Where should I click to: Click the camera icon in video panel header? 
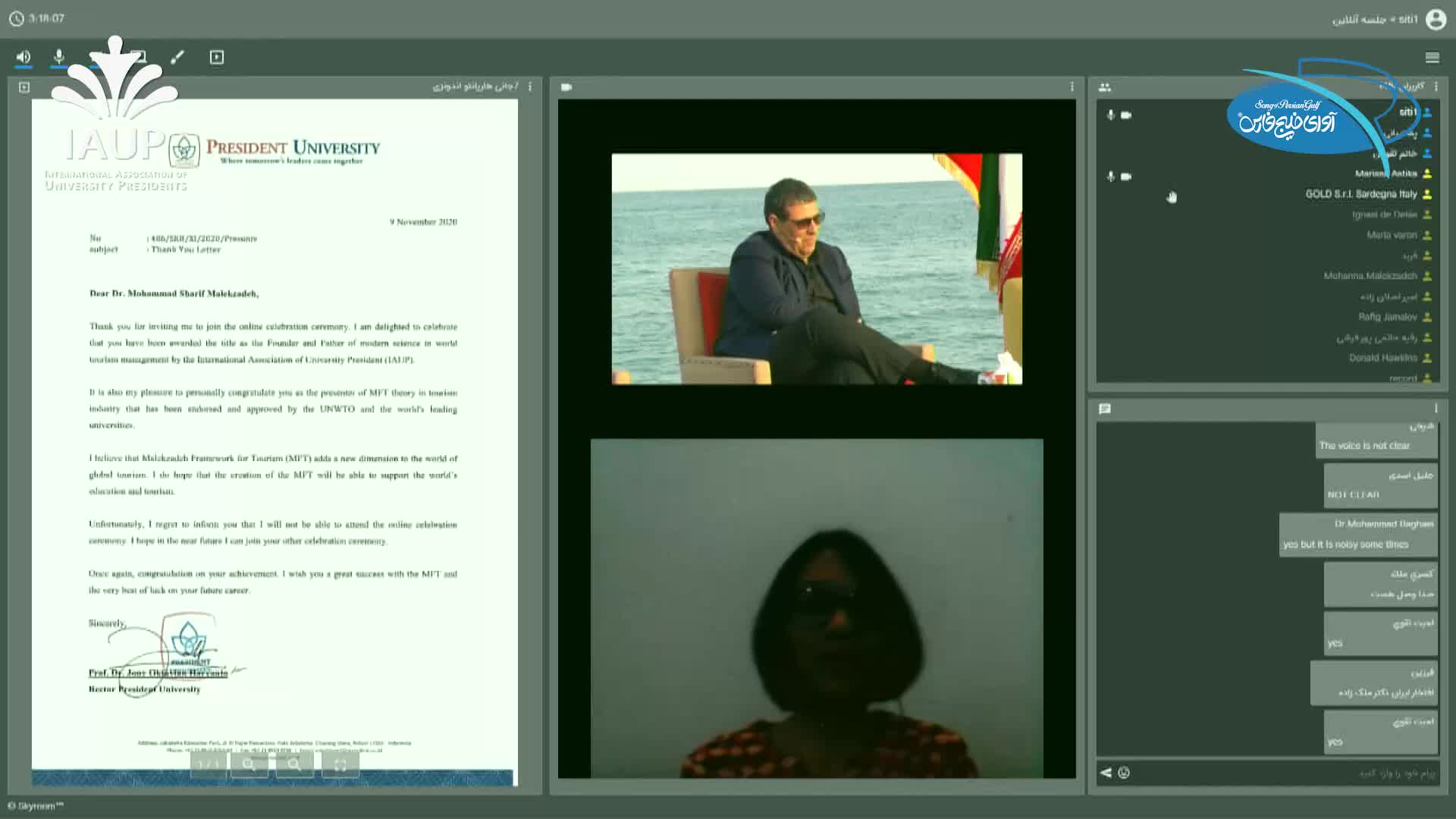(566, 87)
